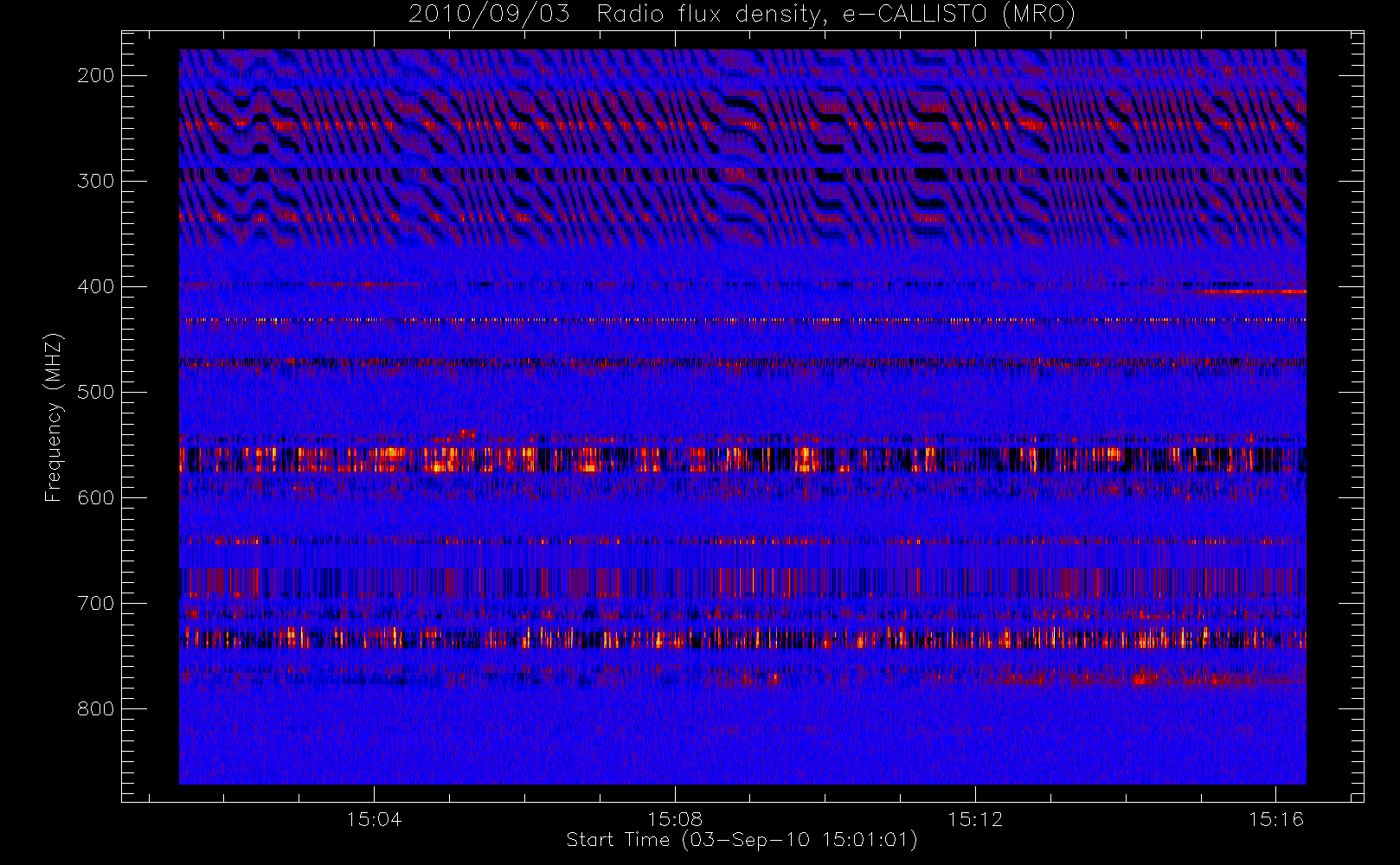Click the plot title '2010/09/03 Radio flux density'
Screen dimensions: 1400x865
(742, 15)
